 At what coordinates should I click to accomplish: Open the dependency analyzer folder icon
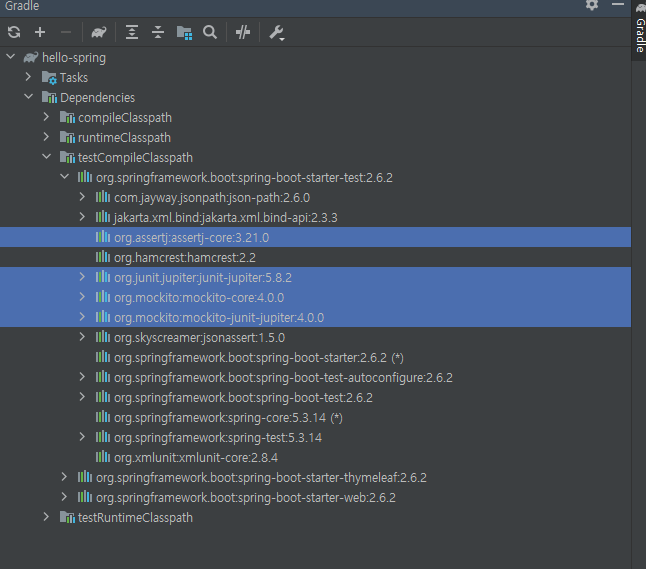(184, 33)
